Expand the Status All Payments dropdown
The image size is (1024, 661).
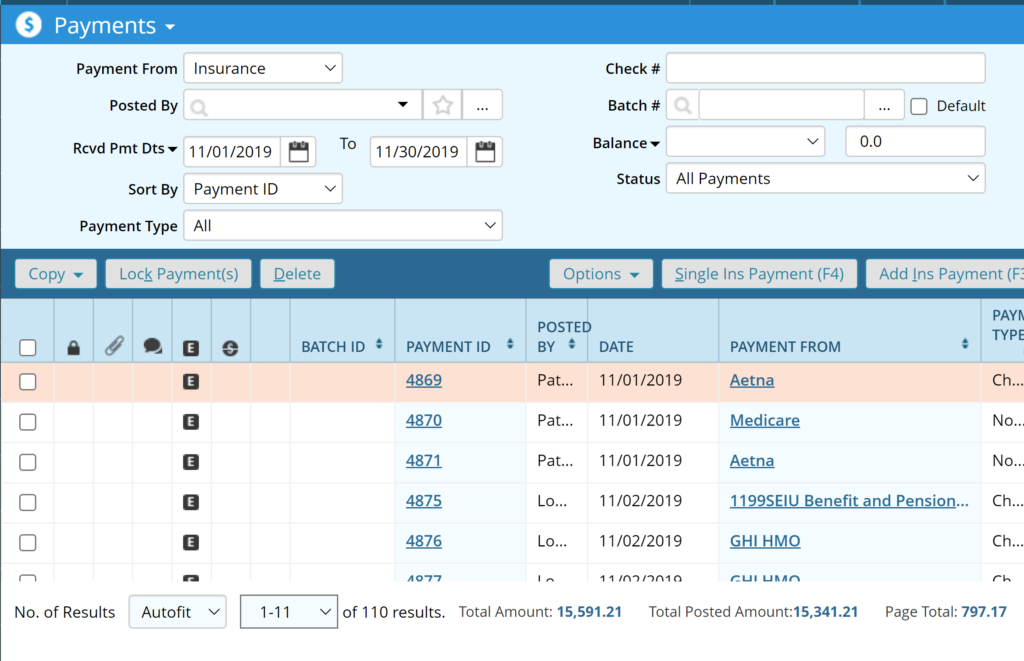click(825, 179)
